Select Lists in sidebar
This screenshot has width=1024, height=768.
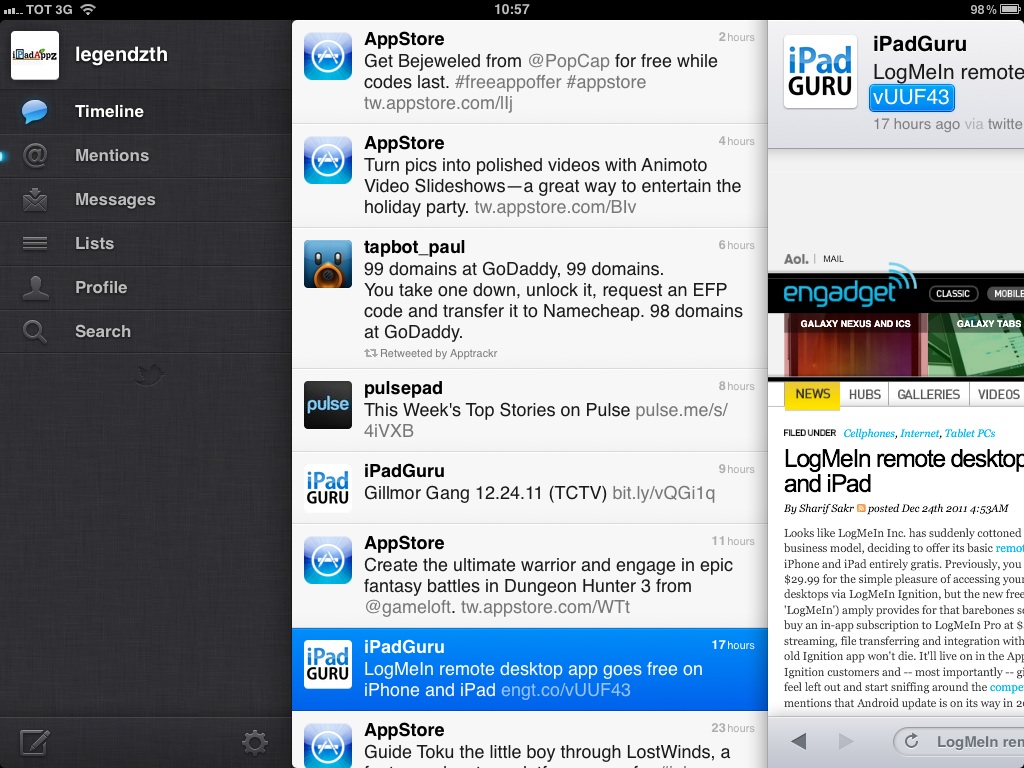click(x=146, y=244)
